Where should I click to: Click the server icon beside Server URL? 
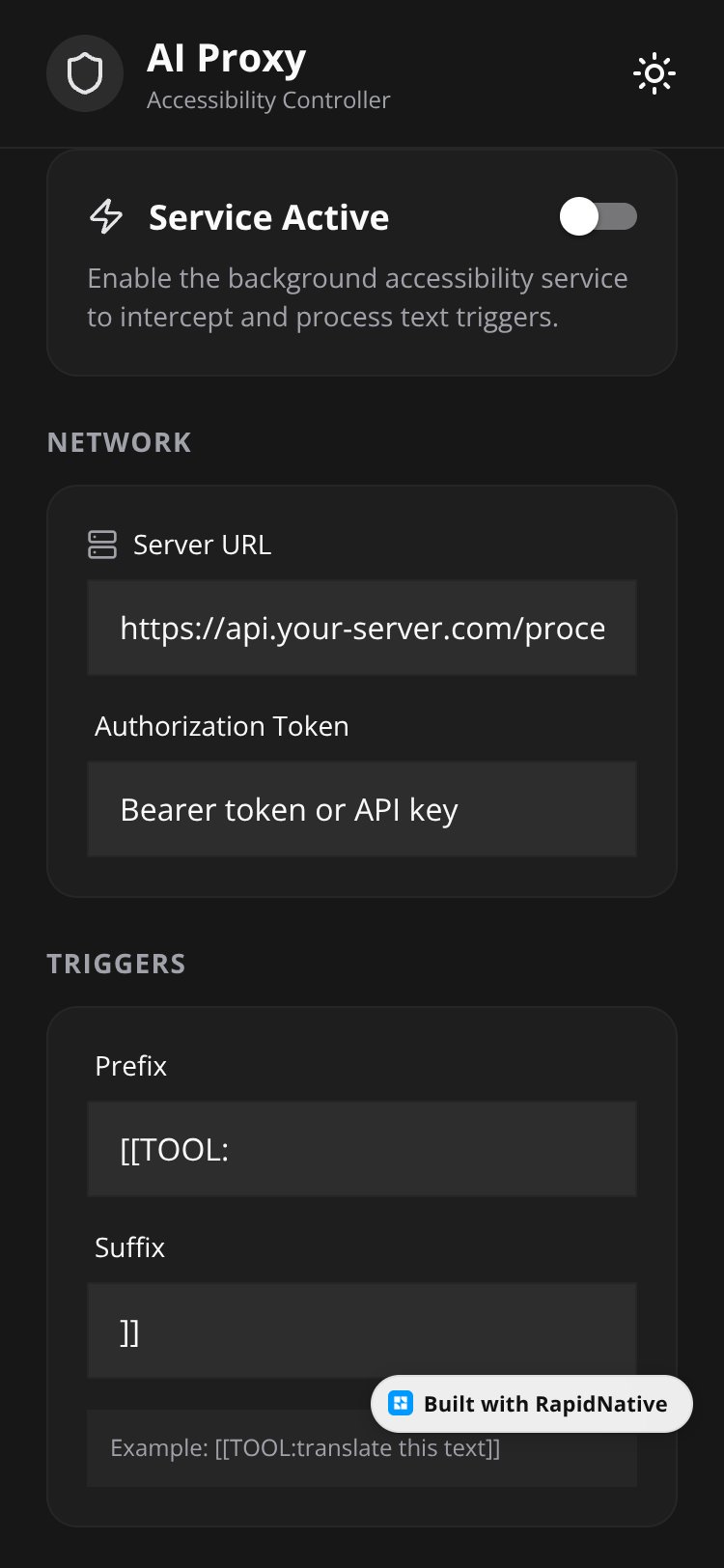coord(102,545)
